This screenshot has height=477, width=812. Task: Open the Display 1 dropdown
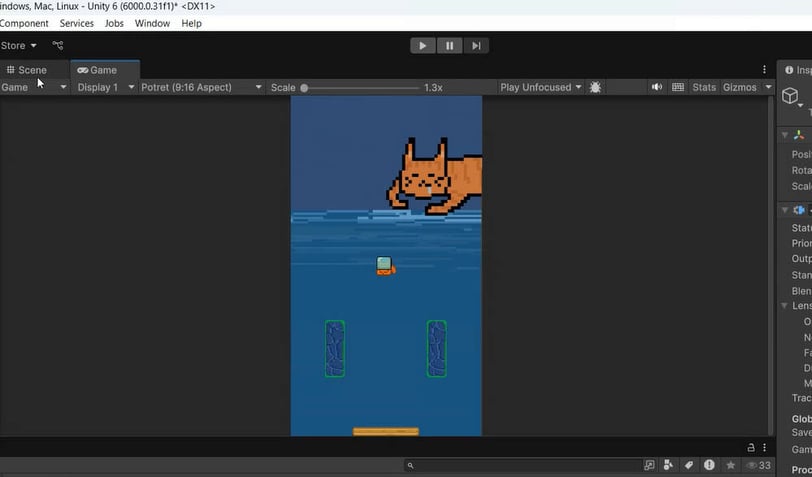coord(106,87)
